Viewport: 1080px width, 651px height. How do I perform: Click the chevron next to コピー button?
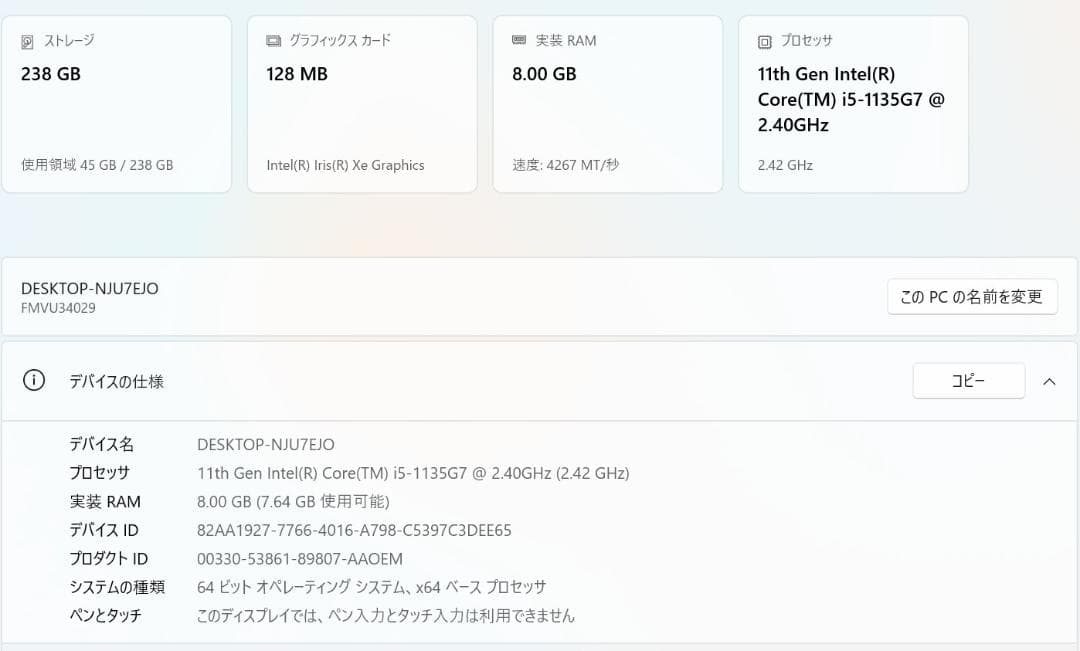click(1049, 381)
